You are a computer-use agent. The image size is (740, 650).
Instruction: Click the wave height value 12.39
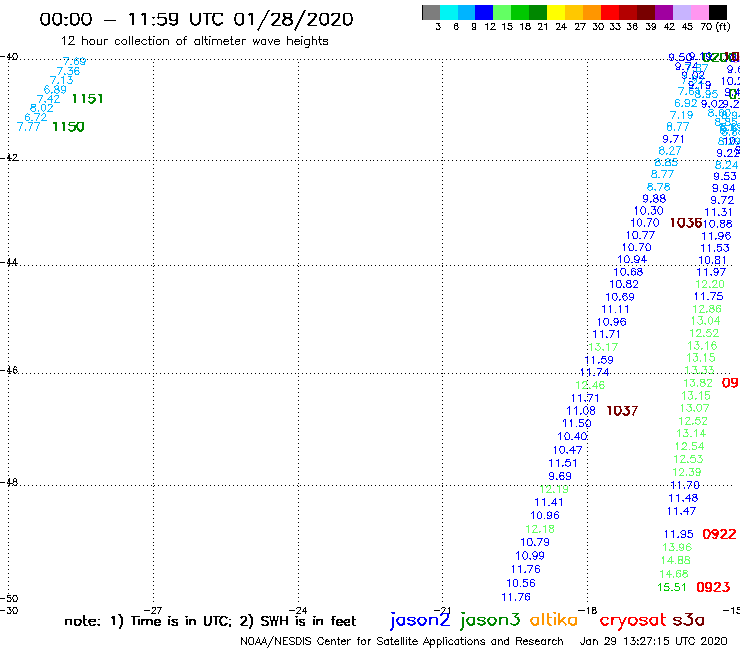point(687,472)
